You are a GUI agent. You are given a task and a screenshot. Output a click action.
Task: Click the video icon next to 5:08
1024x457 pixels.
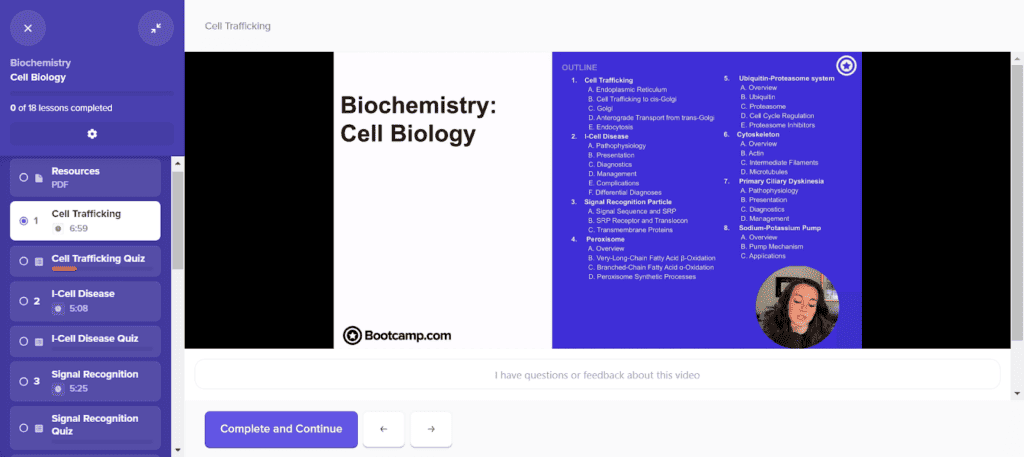point(58,308)
